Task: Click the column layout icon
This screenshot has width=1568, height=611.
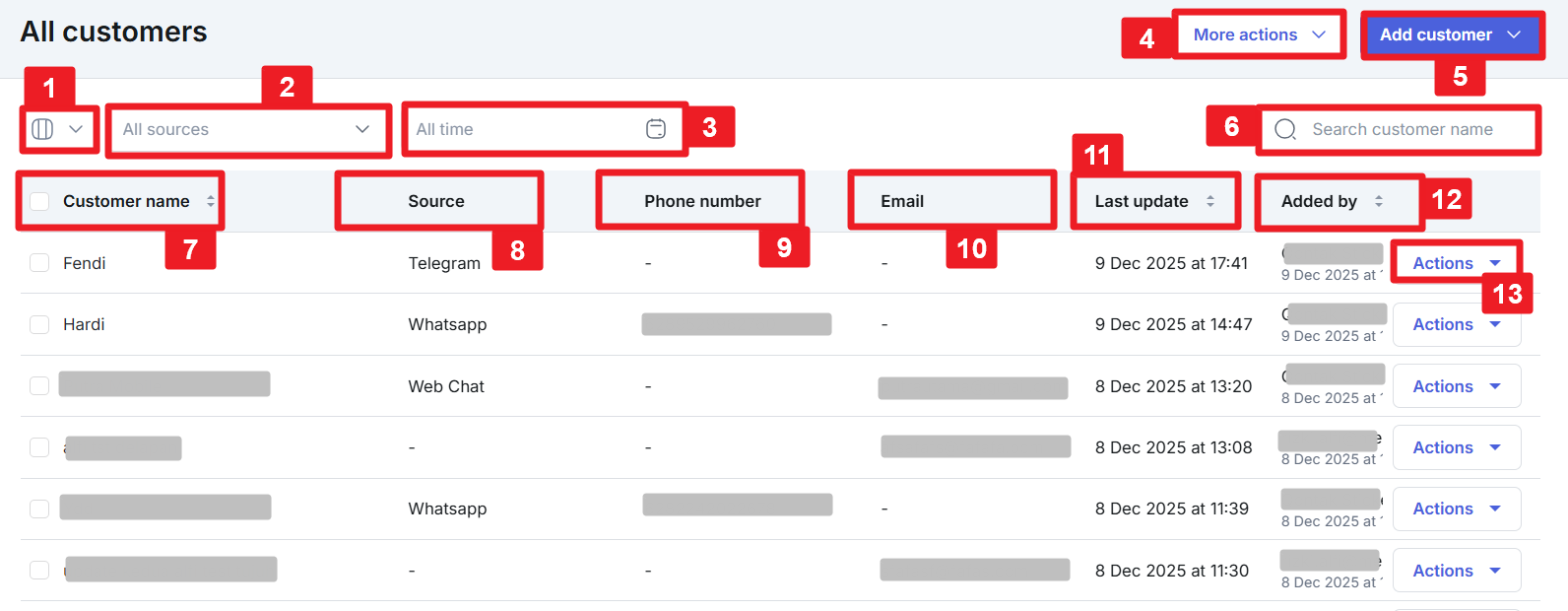Action: 43,129
